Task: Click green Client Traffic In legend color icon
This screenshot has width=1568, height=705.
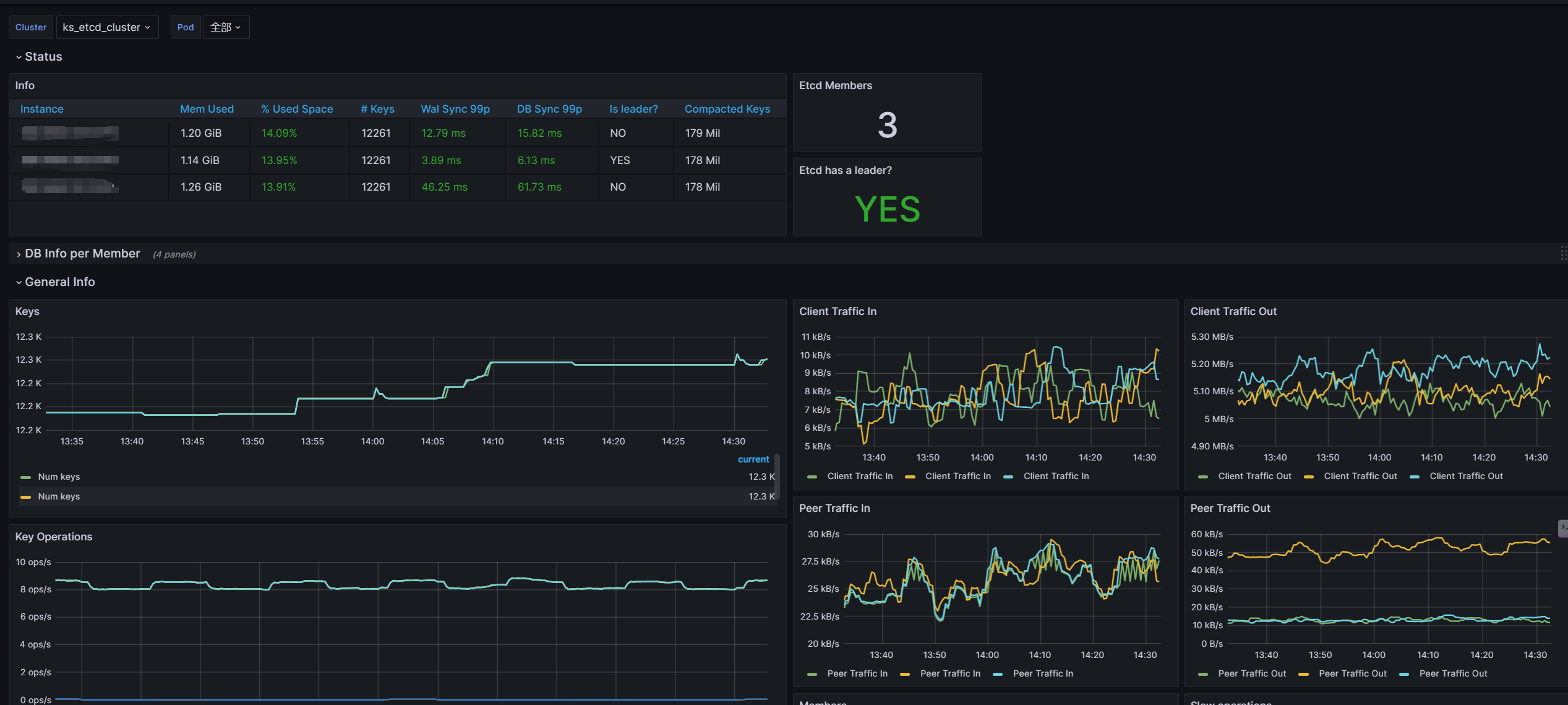Action: [812, 477]
